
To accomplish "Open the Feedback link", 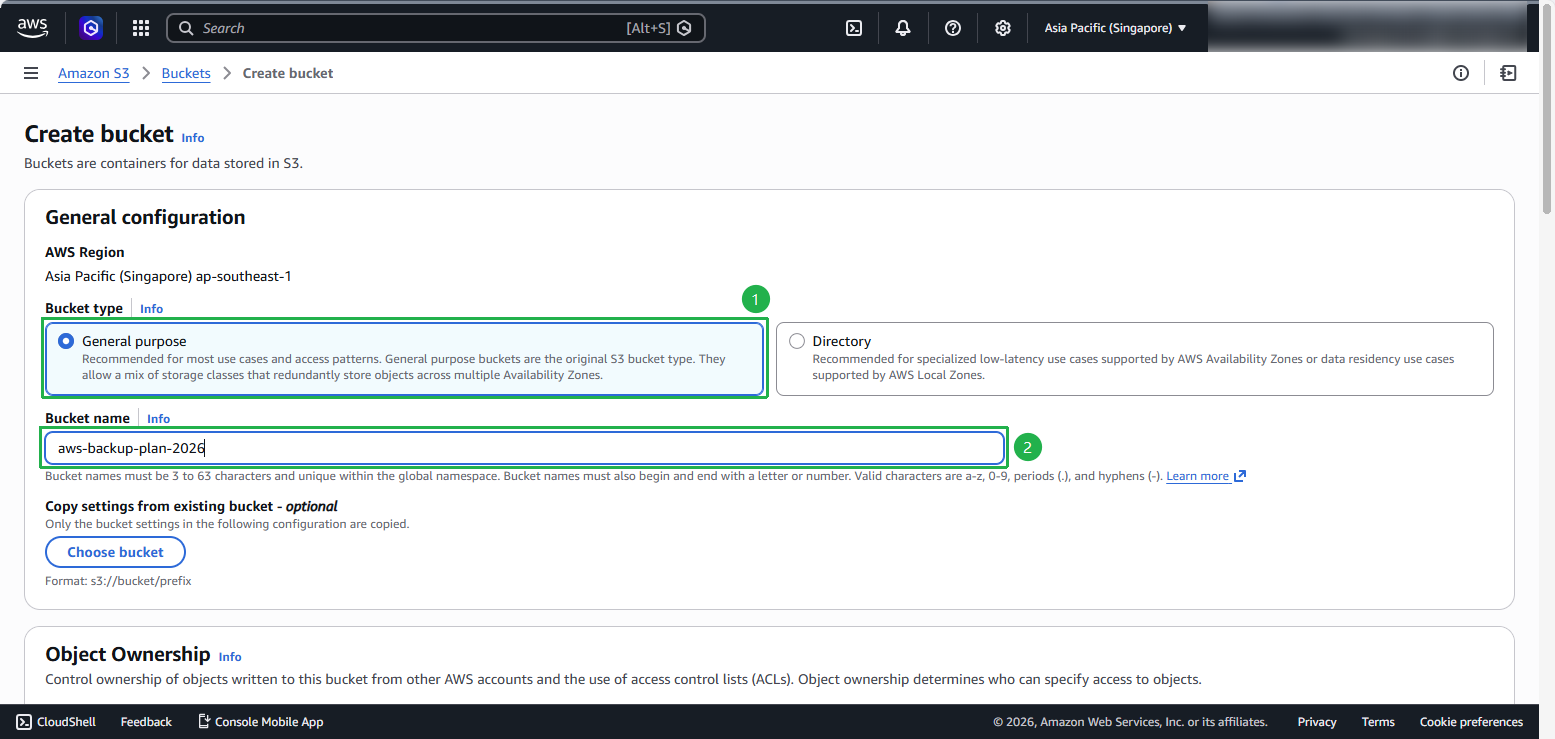I will pyautogui.click(x=146, y=722).
